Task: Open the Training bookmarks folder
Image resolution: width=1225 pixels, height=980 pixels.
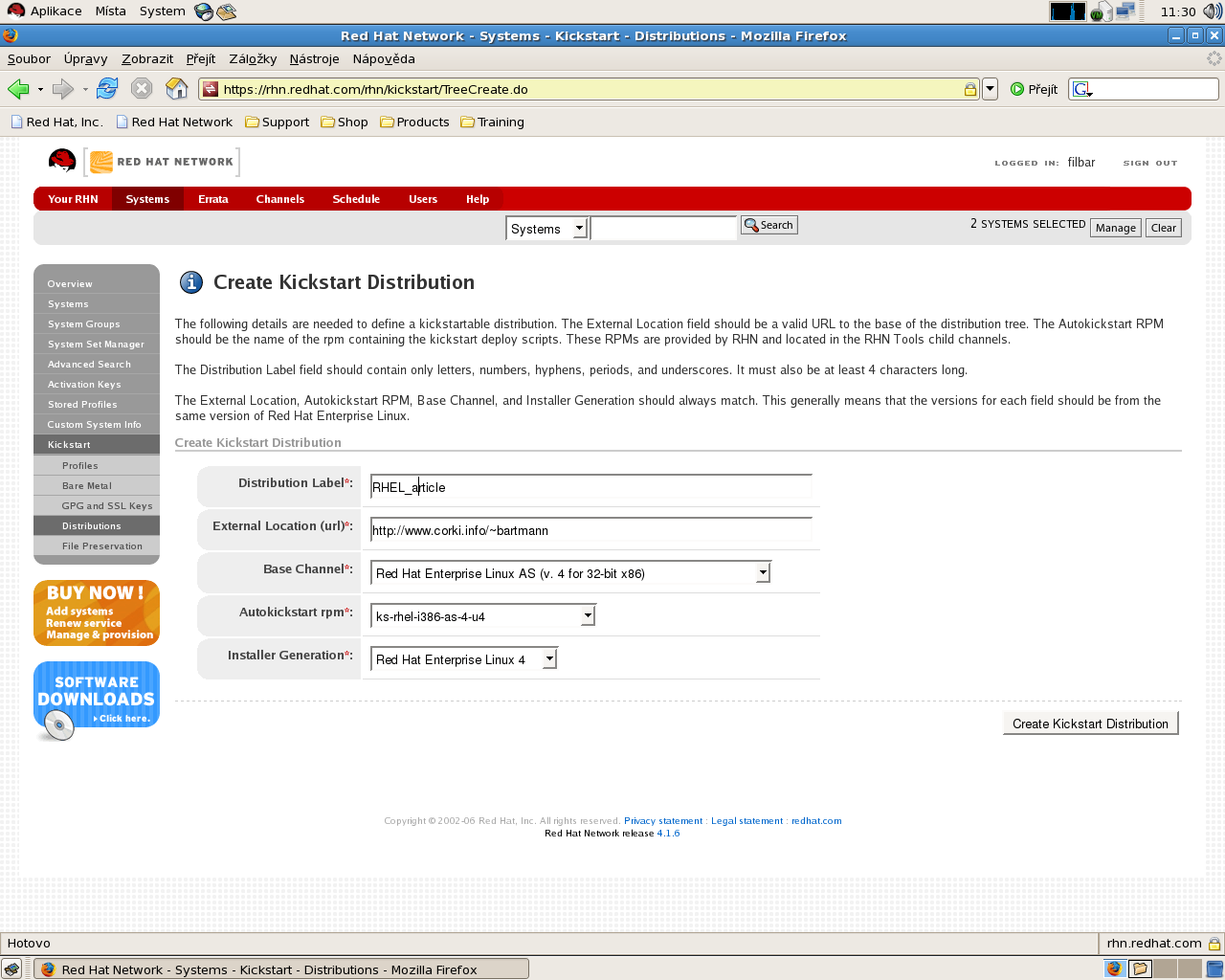Action: click(493, 122)
